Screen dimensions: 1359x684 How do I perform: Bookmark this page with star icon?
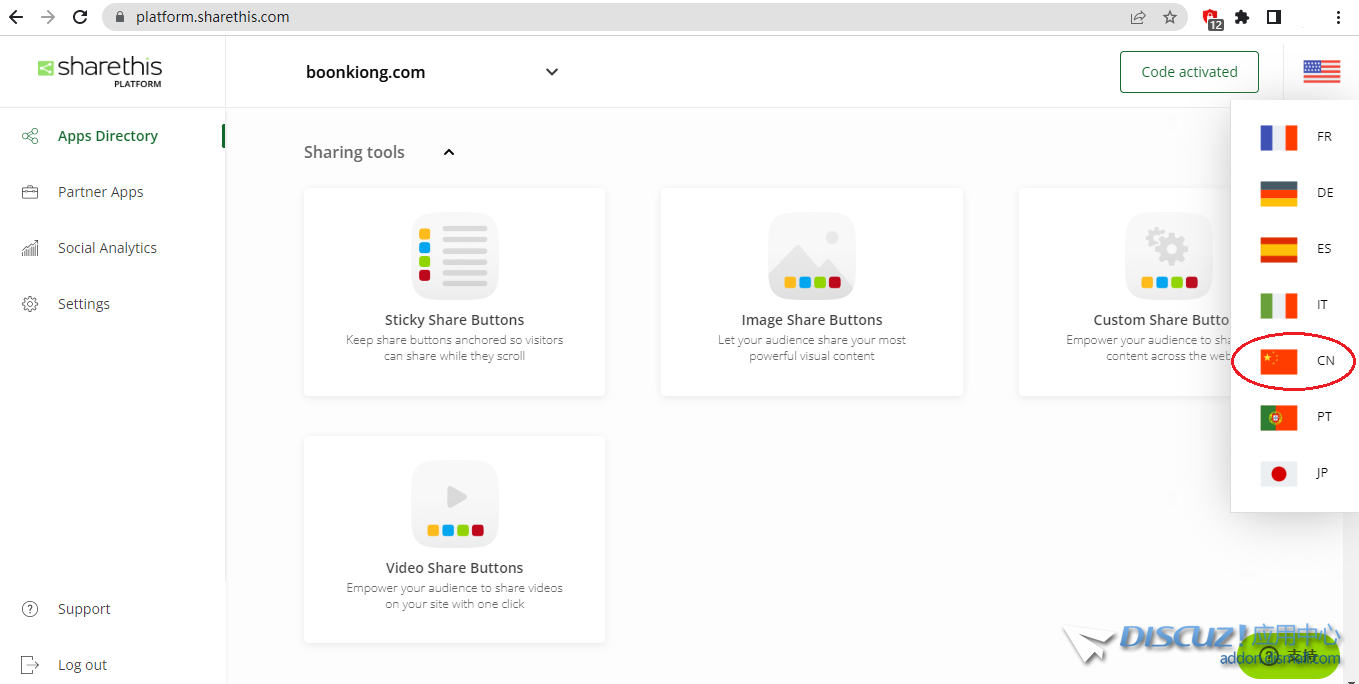1170,17
